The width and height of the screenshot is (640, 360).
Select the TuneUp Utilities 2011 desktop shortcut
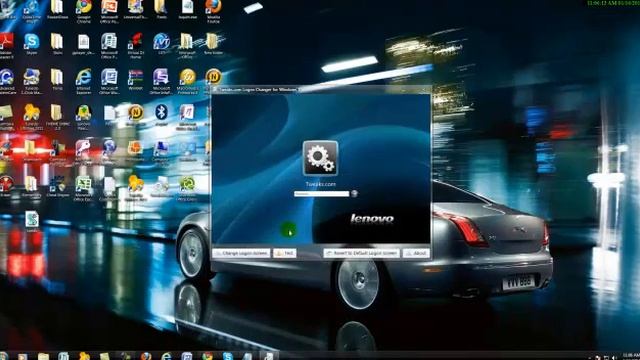(x=31, y=117)
